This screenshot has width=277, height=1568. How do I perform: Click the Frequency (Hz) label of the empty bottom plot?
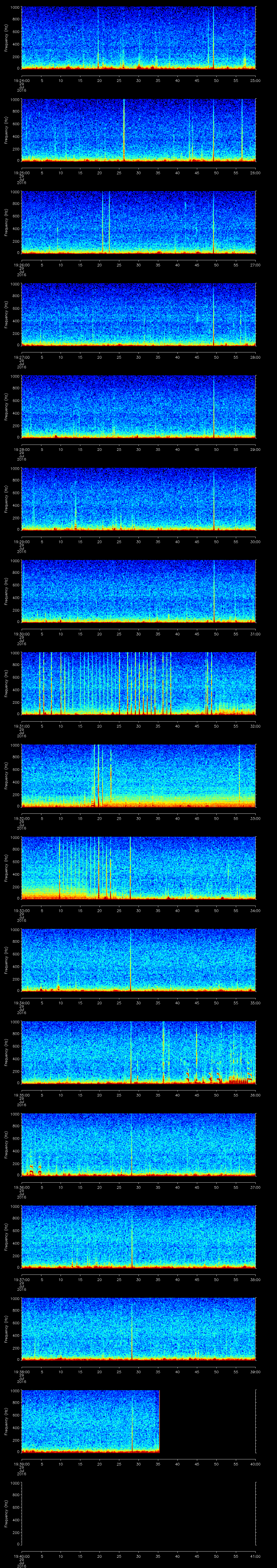[x=6, y=1513]
